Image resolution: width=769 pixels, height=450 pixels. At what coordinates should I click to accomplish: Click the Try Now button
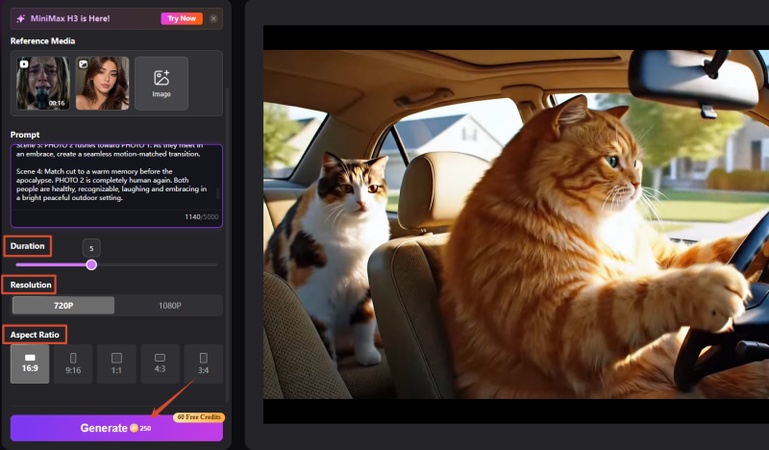pyautogui.click(x=181, y=19)
